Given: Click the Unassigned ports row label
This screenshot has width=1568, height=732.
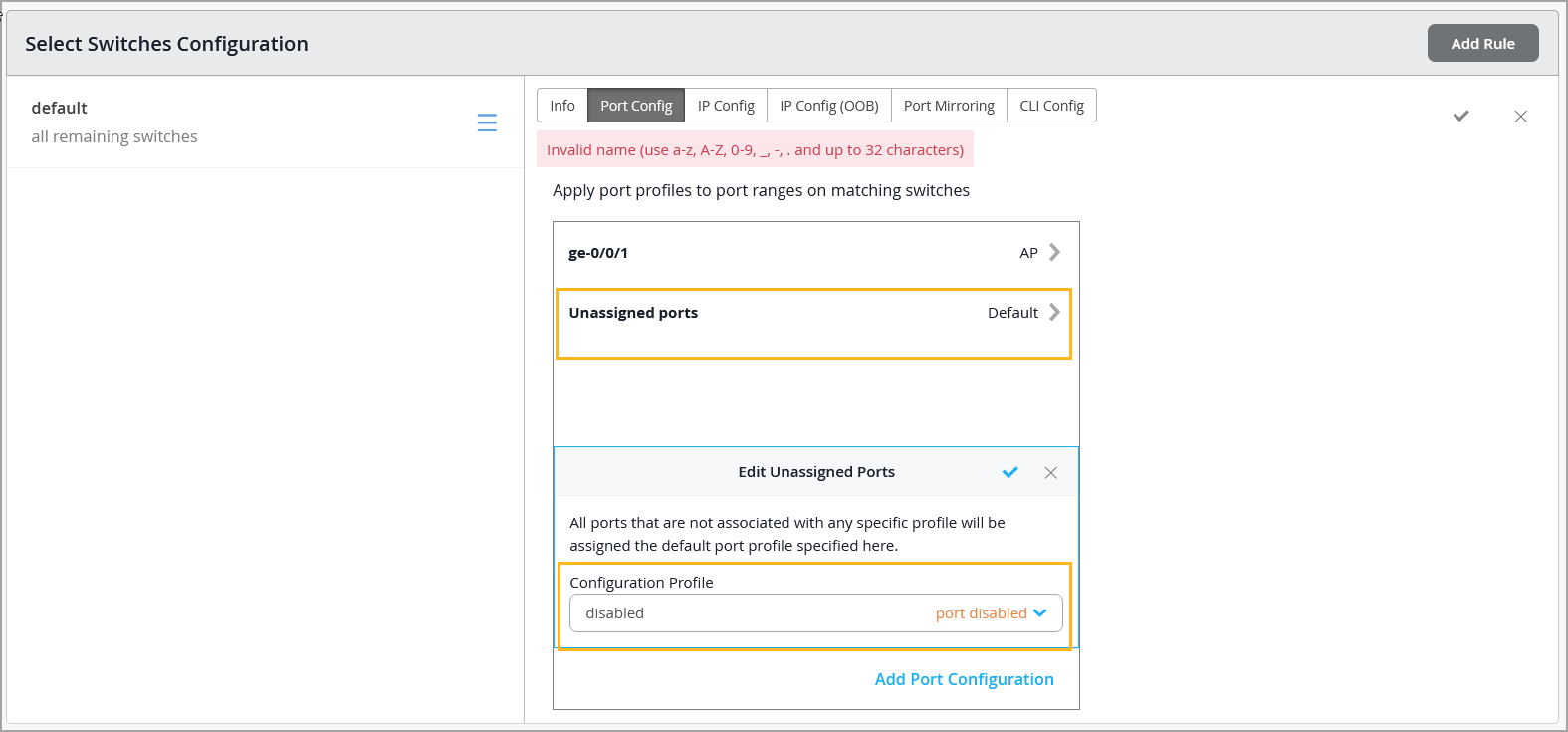Looking at the screenshot, I should click(633, 313).
